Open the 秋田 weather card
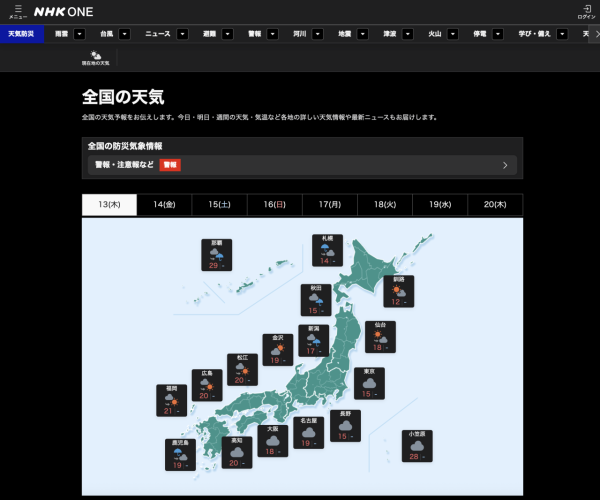The height and width of the screenshot is (500, 600). (316, 300)
